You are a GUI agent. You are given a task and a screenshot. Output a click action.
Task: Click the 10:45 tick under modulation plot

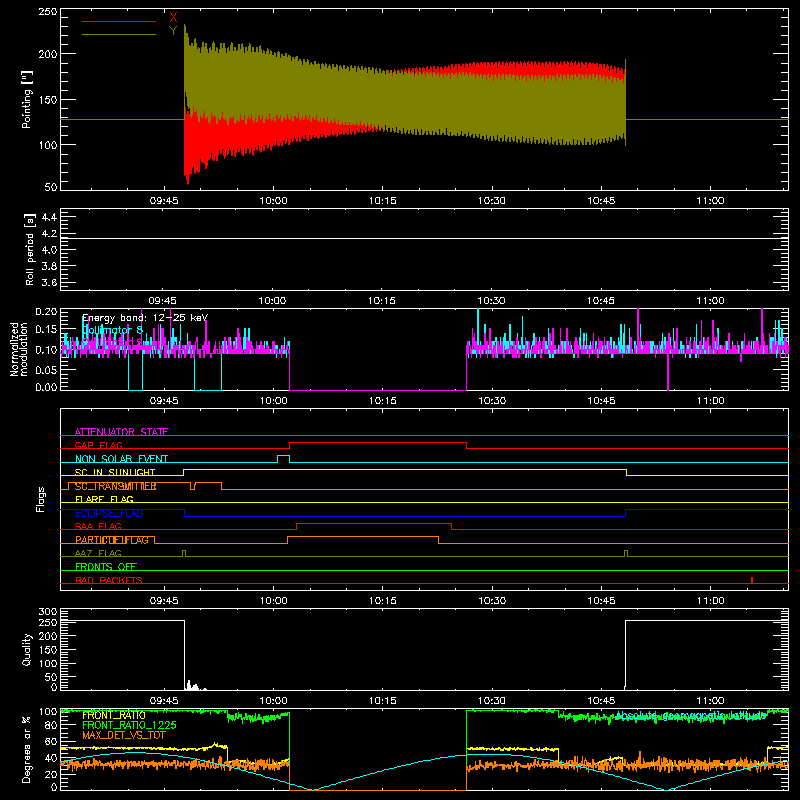601,401
